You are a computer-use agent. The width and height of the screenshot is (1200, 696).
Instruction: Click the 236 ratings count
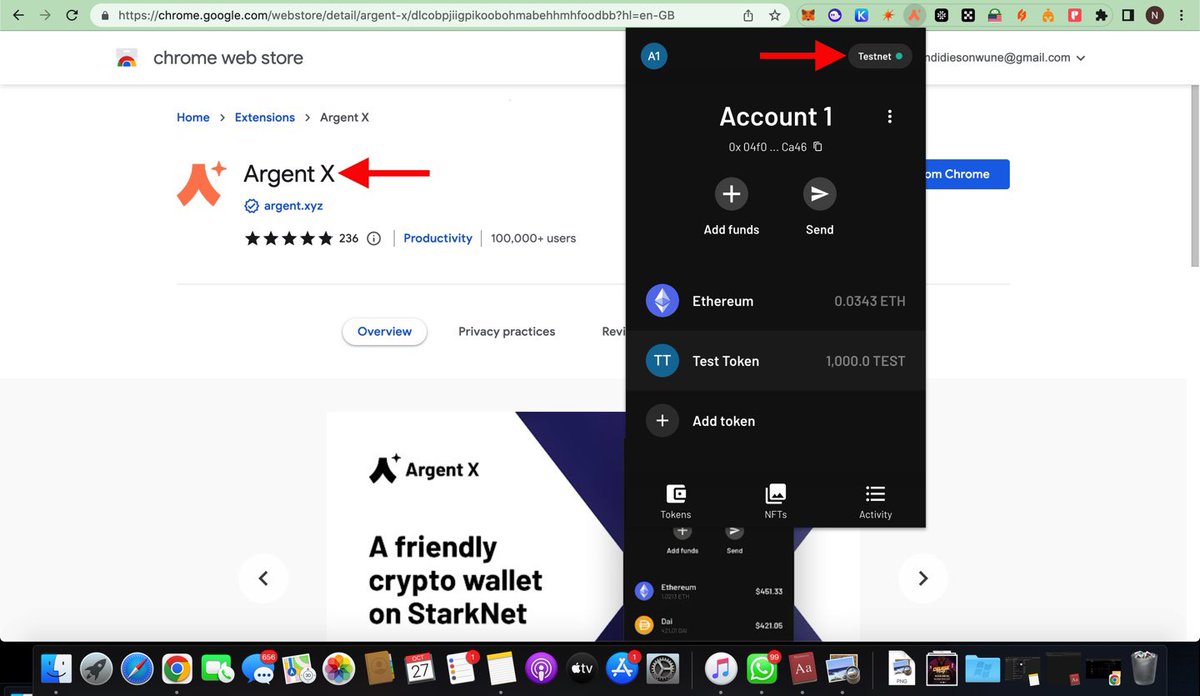(349, 239)
